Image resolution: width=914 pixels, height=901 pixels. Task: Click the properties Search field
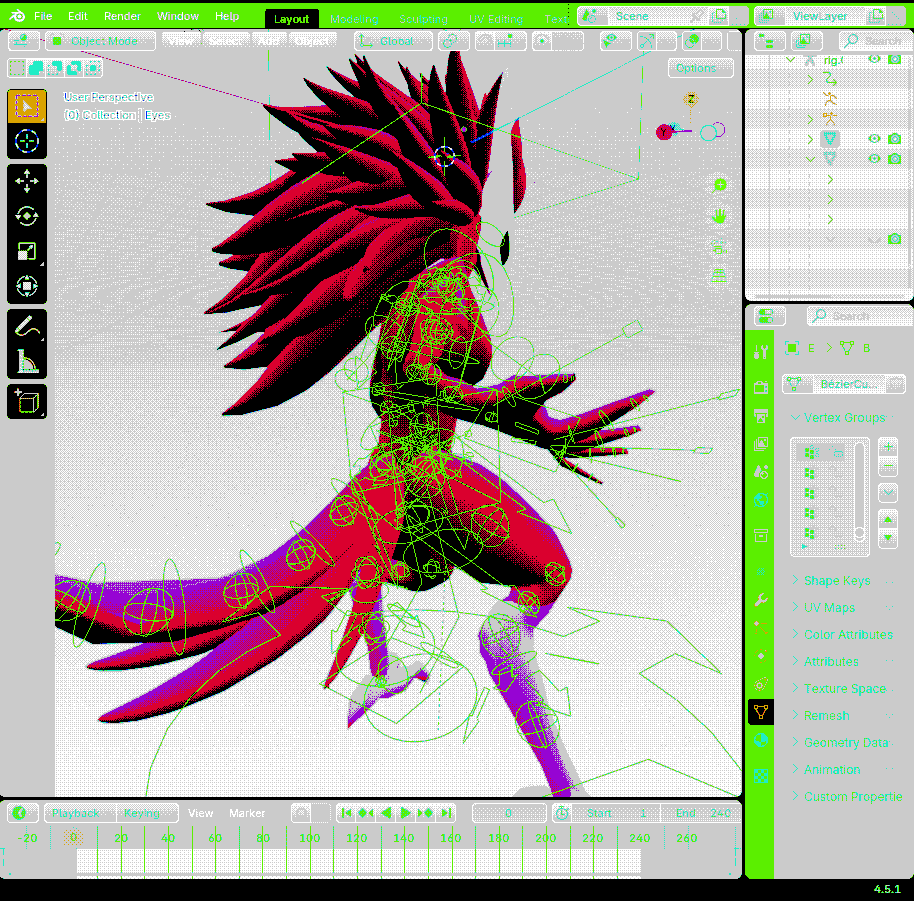(860, 316)
